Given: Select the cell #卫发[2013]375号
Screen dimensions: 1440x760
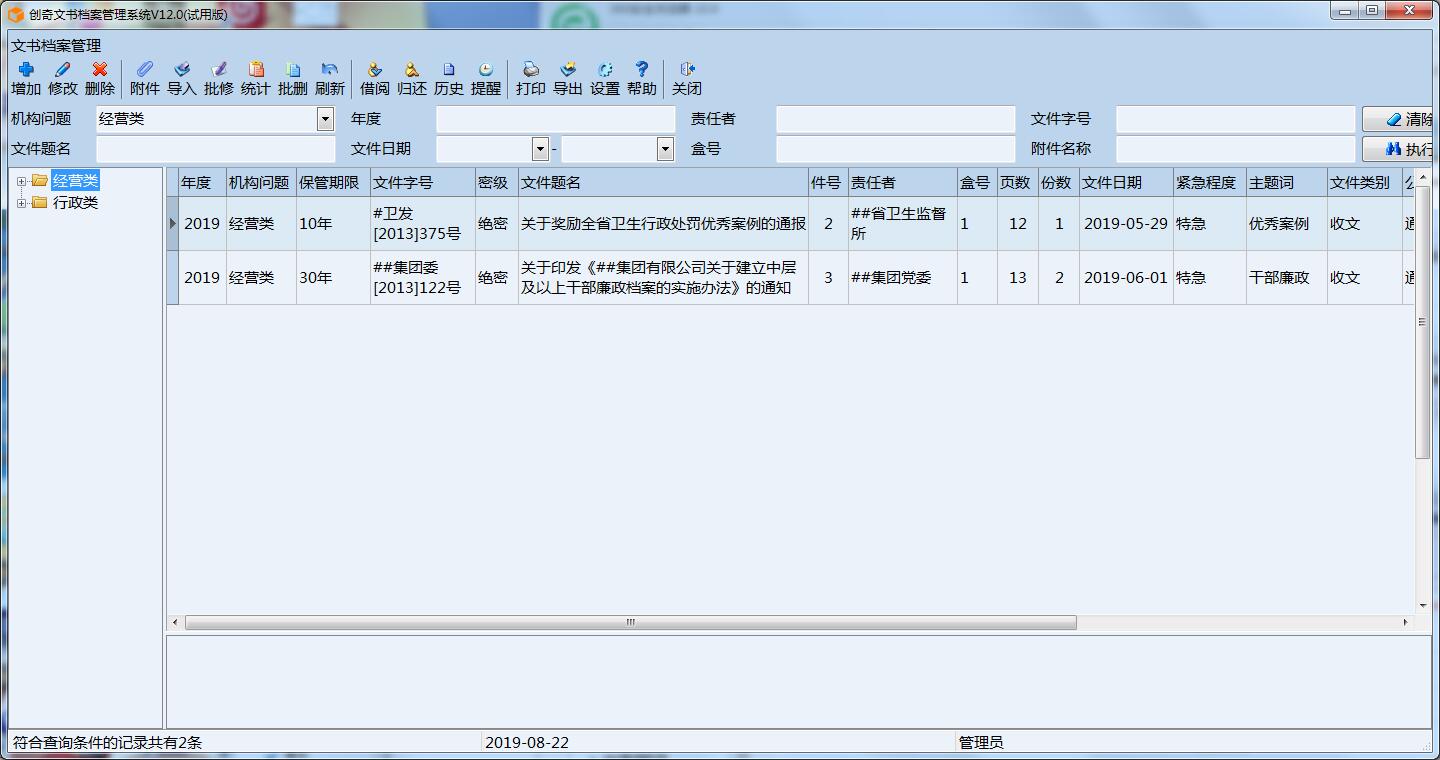Looking at the screenshot, I should point(422,224).
